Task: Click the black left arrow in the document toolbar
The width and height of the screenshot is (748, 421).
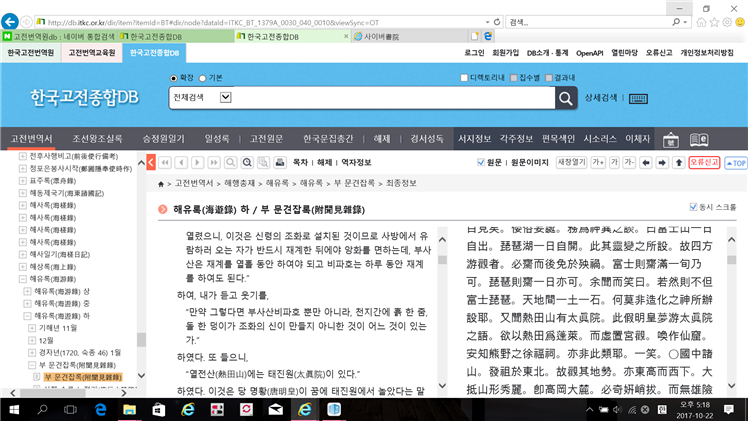Action: (x=646, y=163)
